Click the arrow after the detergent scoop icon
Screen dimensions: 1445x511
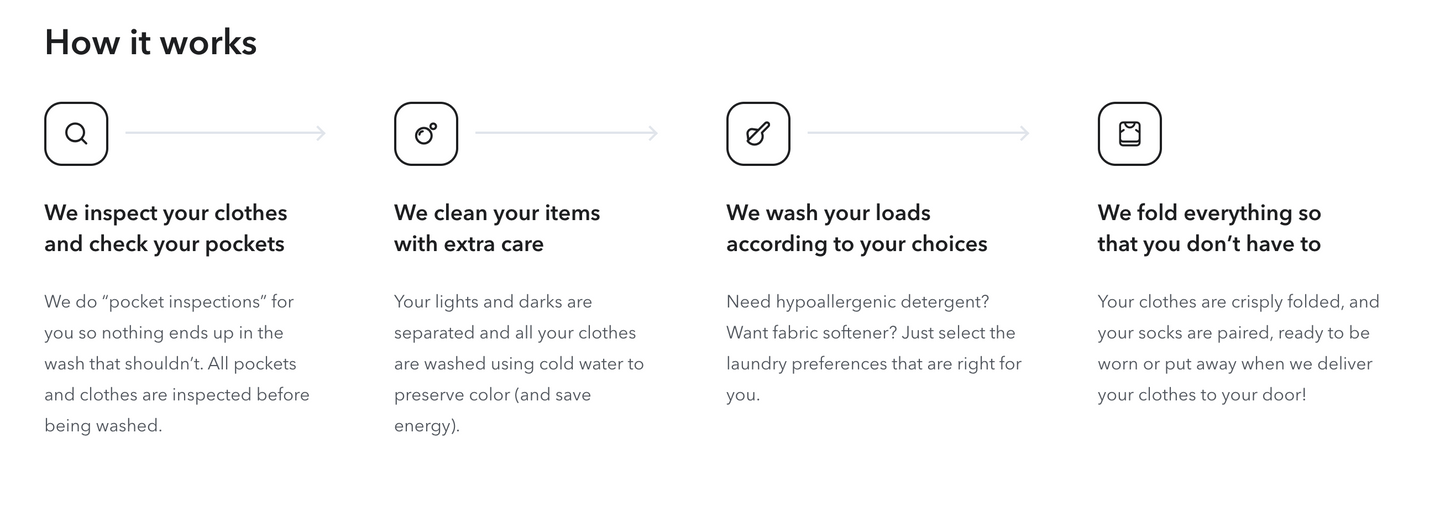pyautogui.click(x=918, y=133)
